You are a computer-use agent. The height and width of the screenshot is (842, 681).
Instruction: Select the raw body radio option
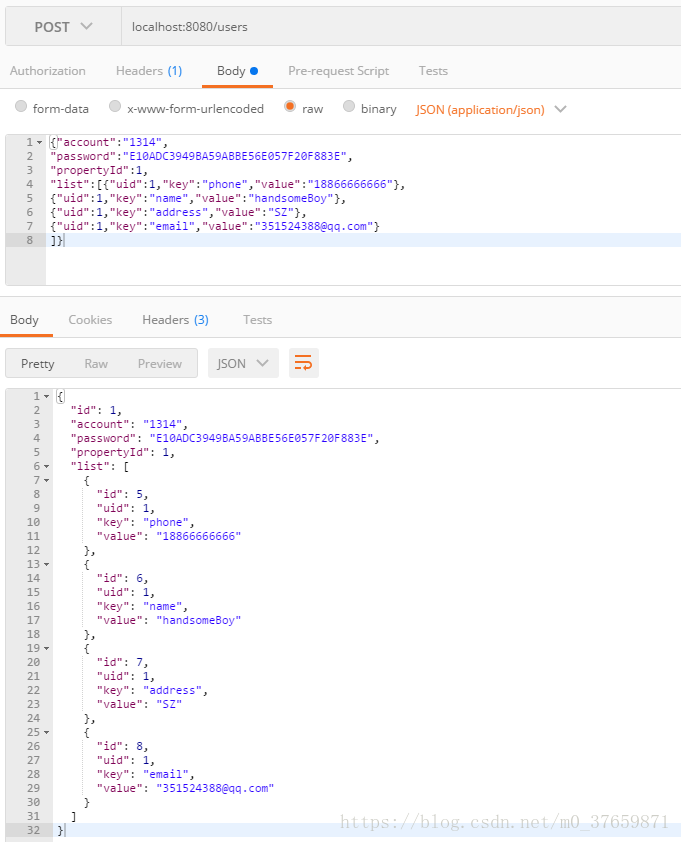tap(290, 106)
